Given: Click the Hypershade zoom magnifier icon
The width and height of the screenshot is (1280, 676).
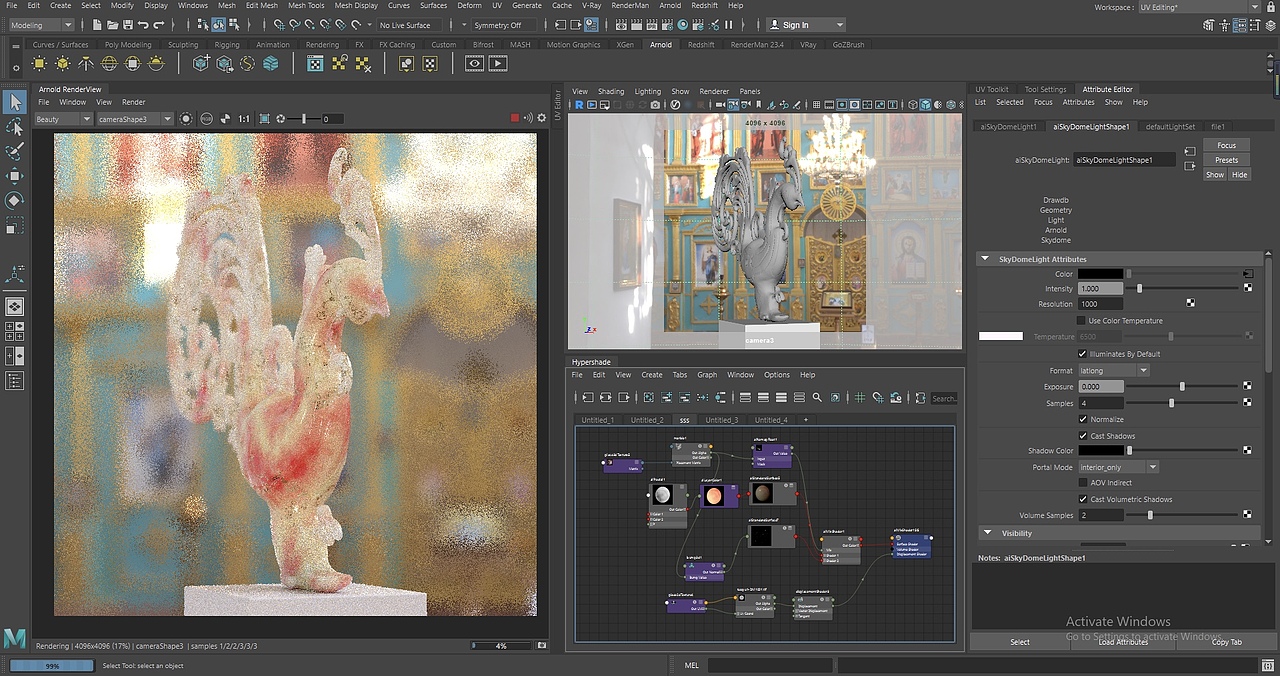Looking at the screenshot, I should (817, 398).
